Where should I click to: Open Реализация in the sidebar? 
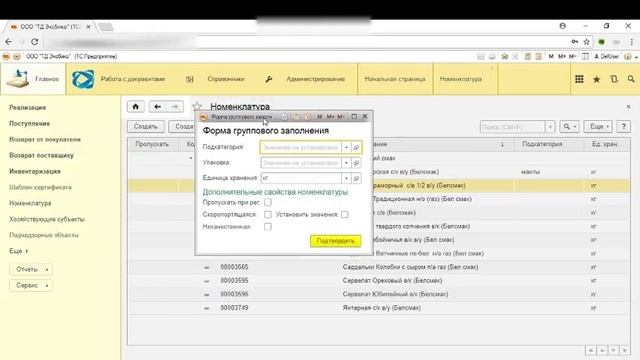(x=27, y=108)
